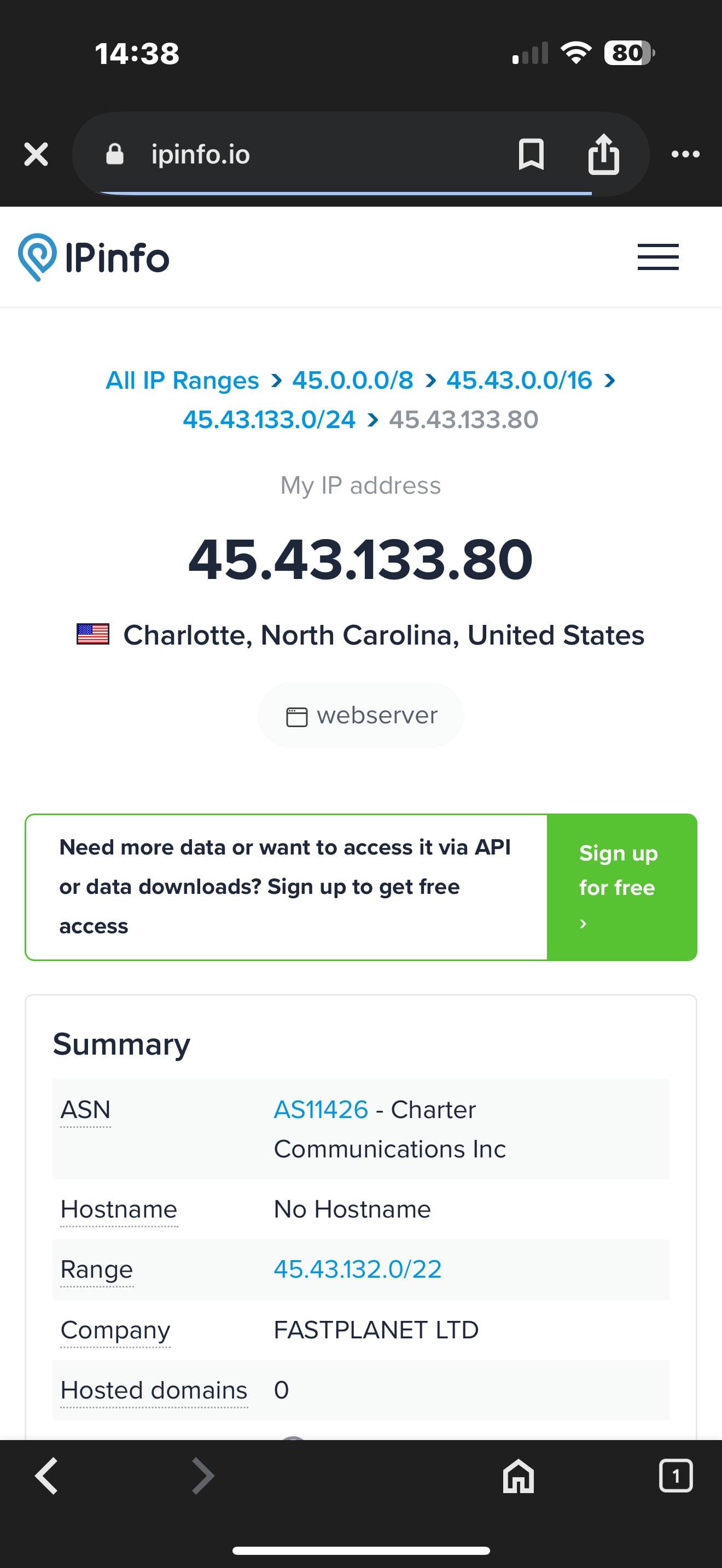This screenshot has height=1568, width=722.
Task: Go back with the browser back arrow
Action: coord(47,1476)
